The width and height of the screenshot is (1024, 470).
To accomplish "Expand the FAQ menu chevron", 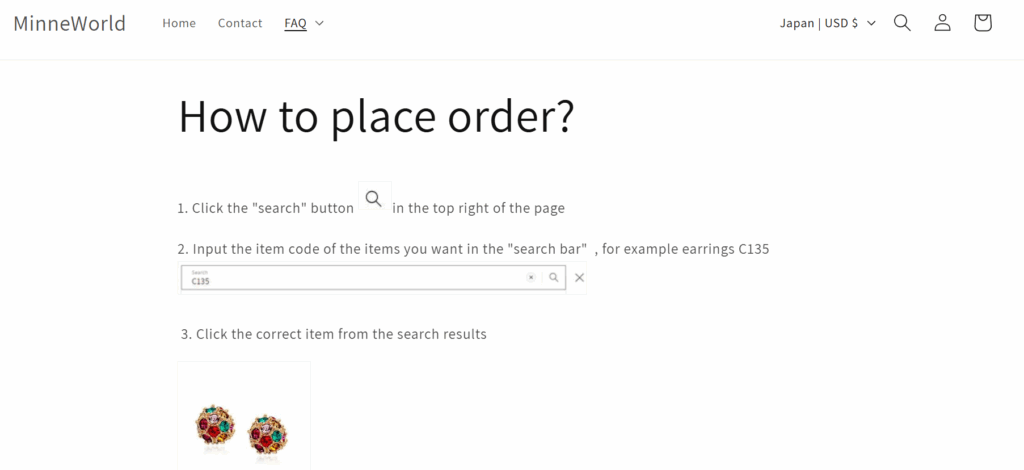I will point(319,23).
